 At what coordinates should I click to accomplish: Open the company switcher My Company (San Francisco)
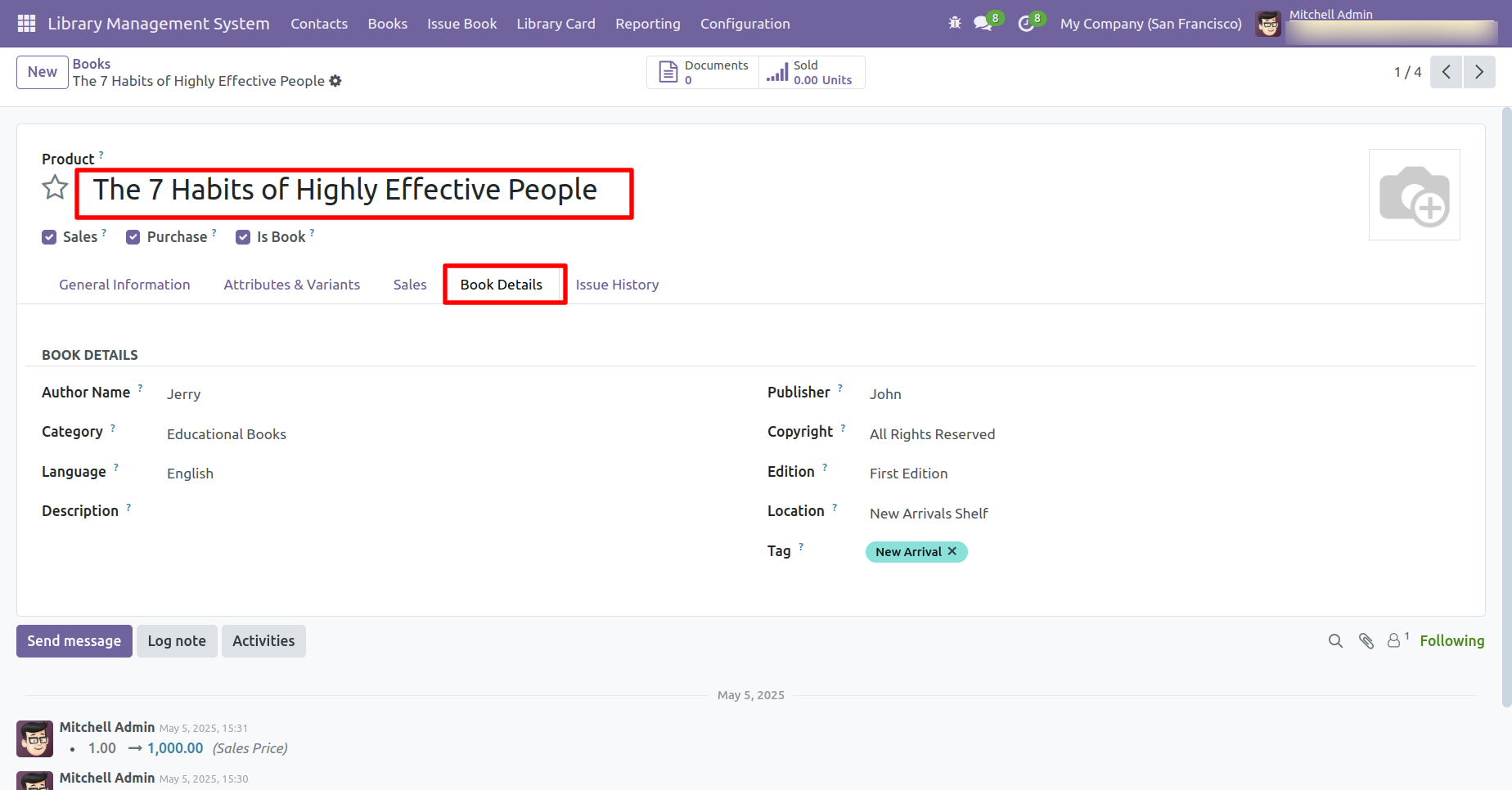click(1151, 24)
